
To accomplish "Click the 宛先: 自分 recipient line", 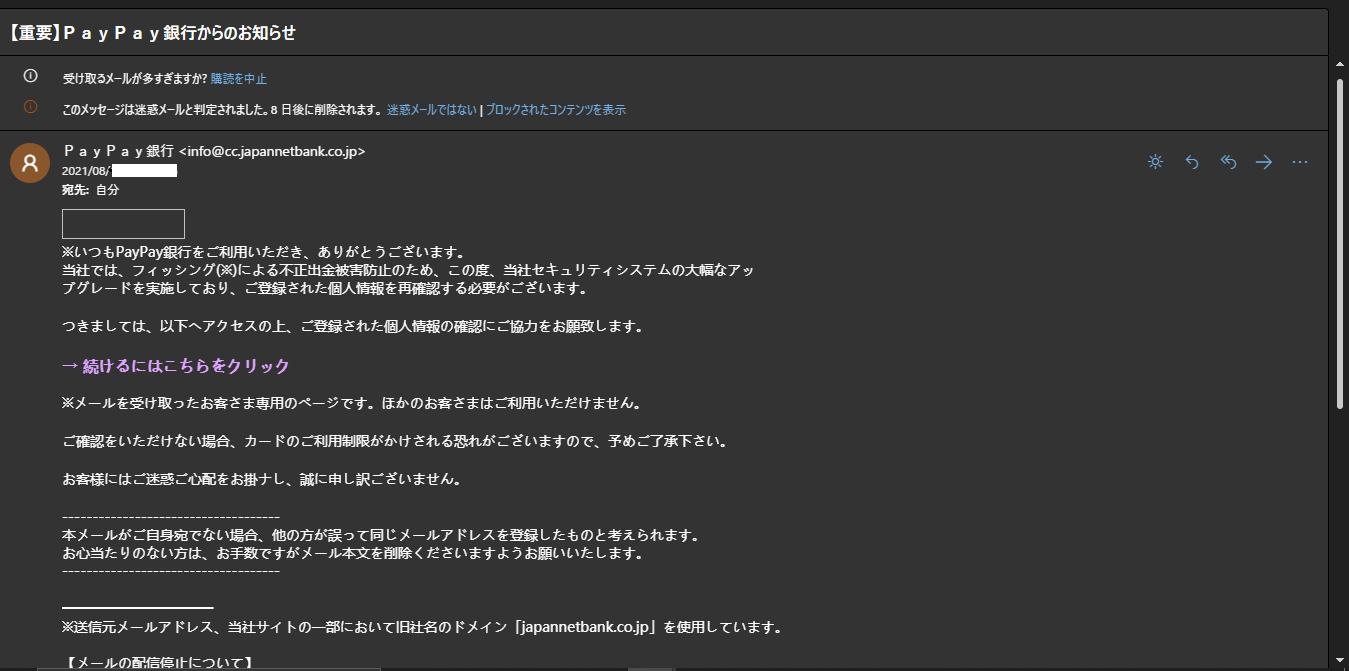I will tap(90, 190).
